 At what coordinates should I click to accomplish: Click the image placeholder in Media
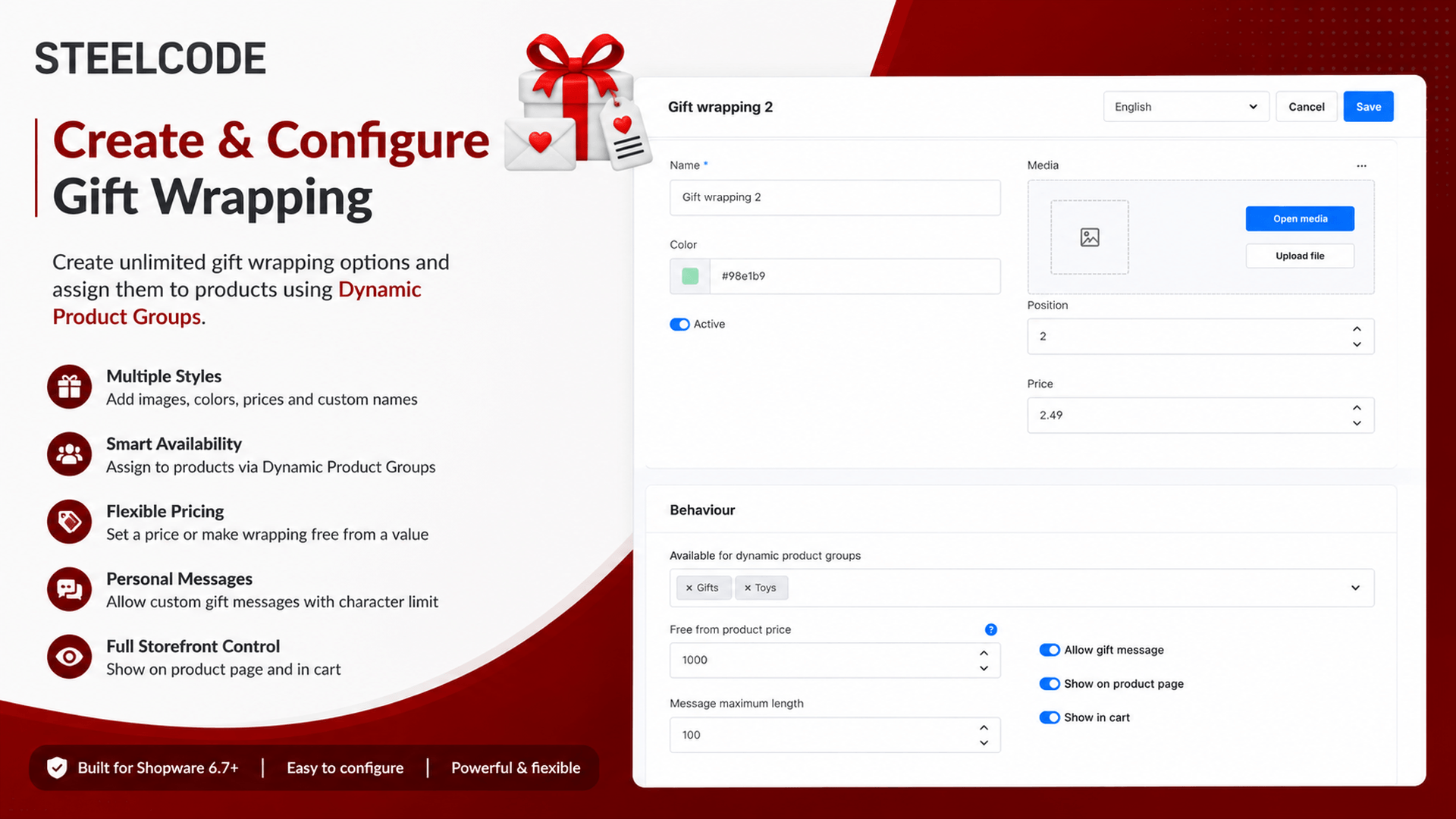coord(1090,237)
